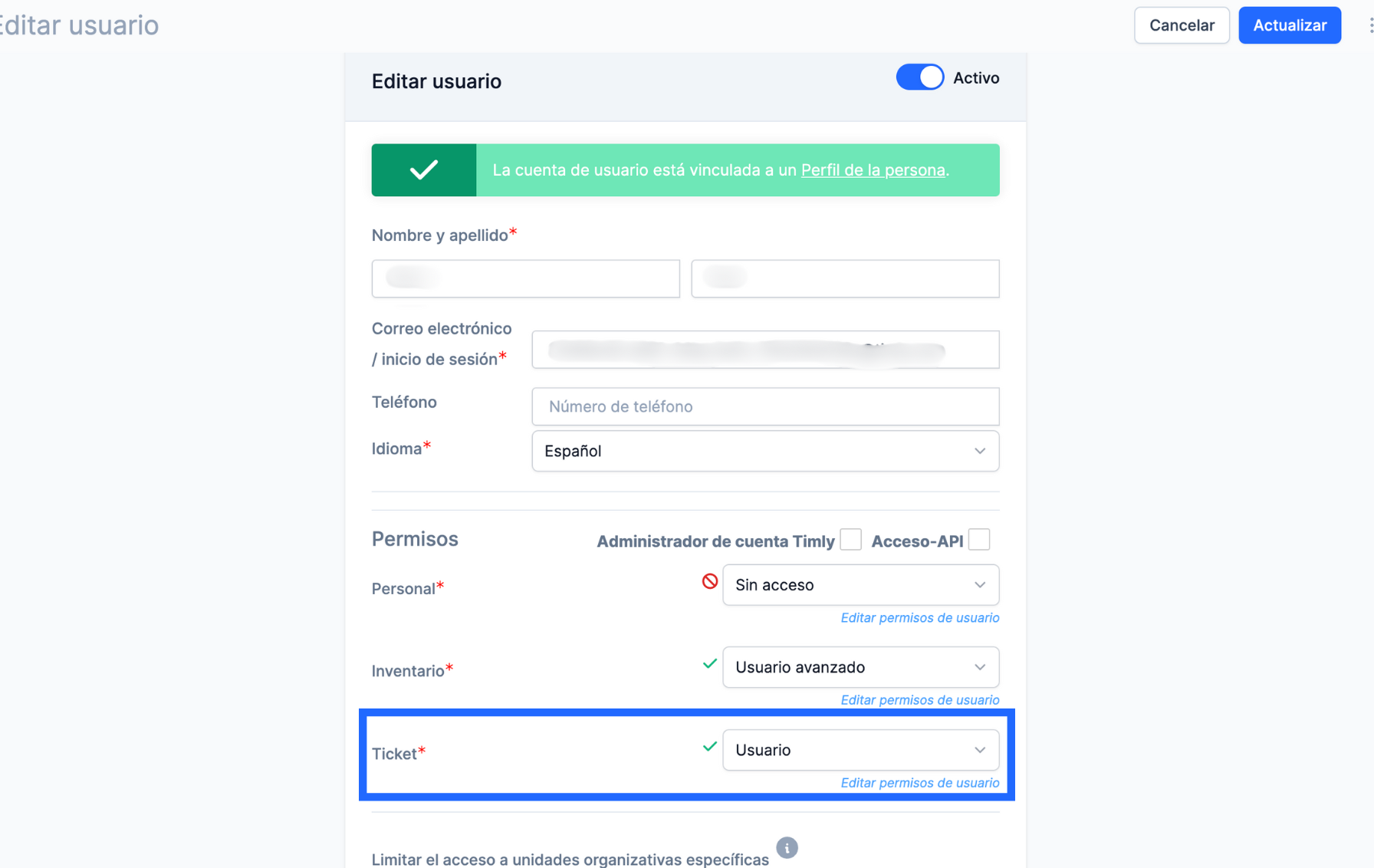Click Editar permisos de usuario under Personal
This screenshot has height=868, width=1374.
tap(919, 618)
